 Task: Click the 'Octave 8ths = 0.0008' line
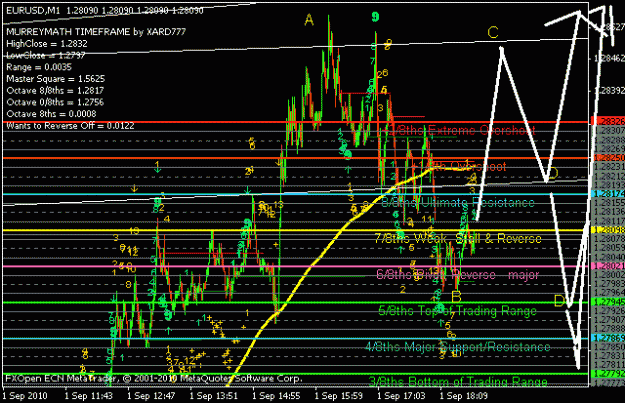point(51,114)
